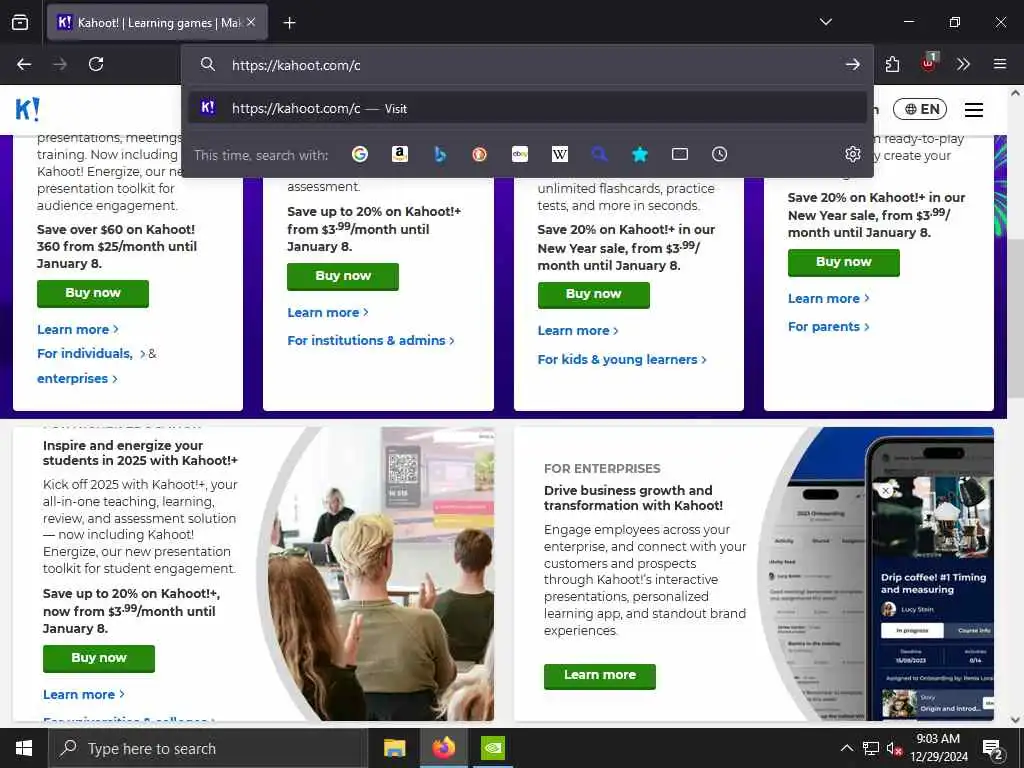
Task: Click the Firefox taskbar icon
Action: coord(443,748)
